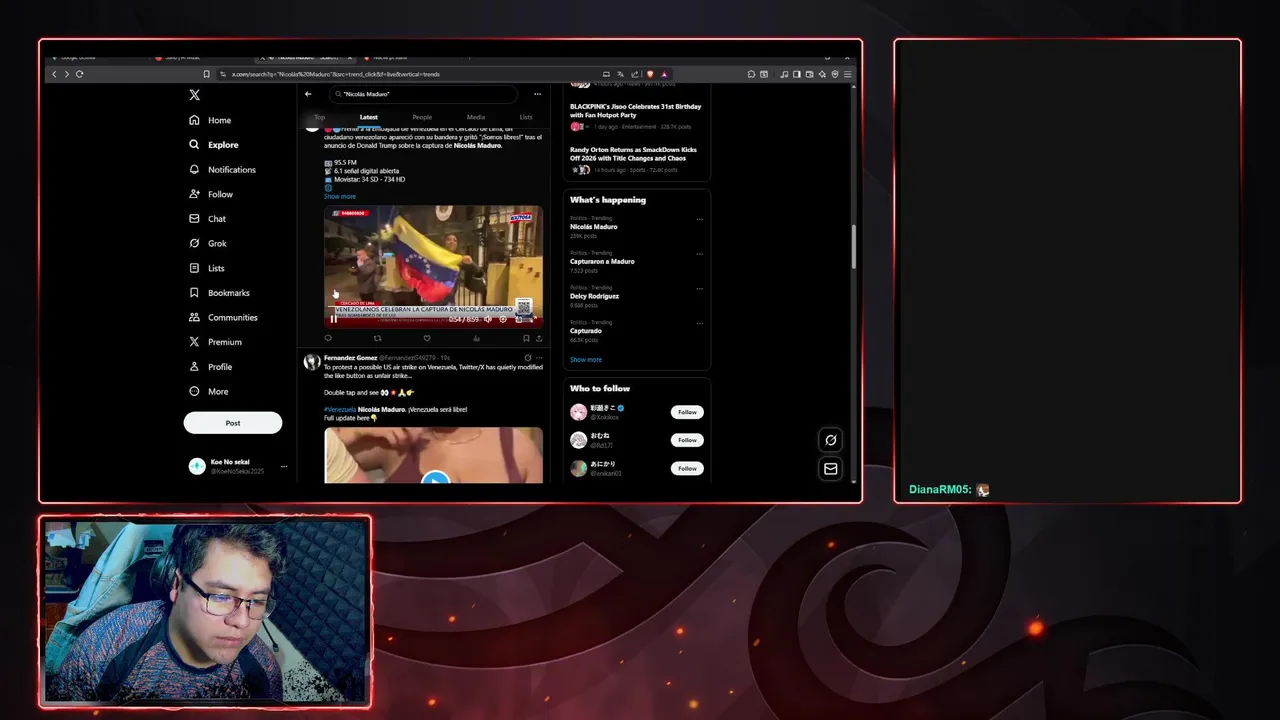Click browser back arrow
Image resolution: width=1280 pixels, height=720 pixels.
coord(54,74)
